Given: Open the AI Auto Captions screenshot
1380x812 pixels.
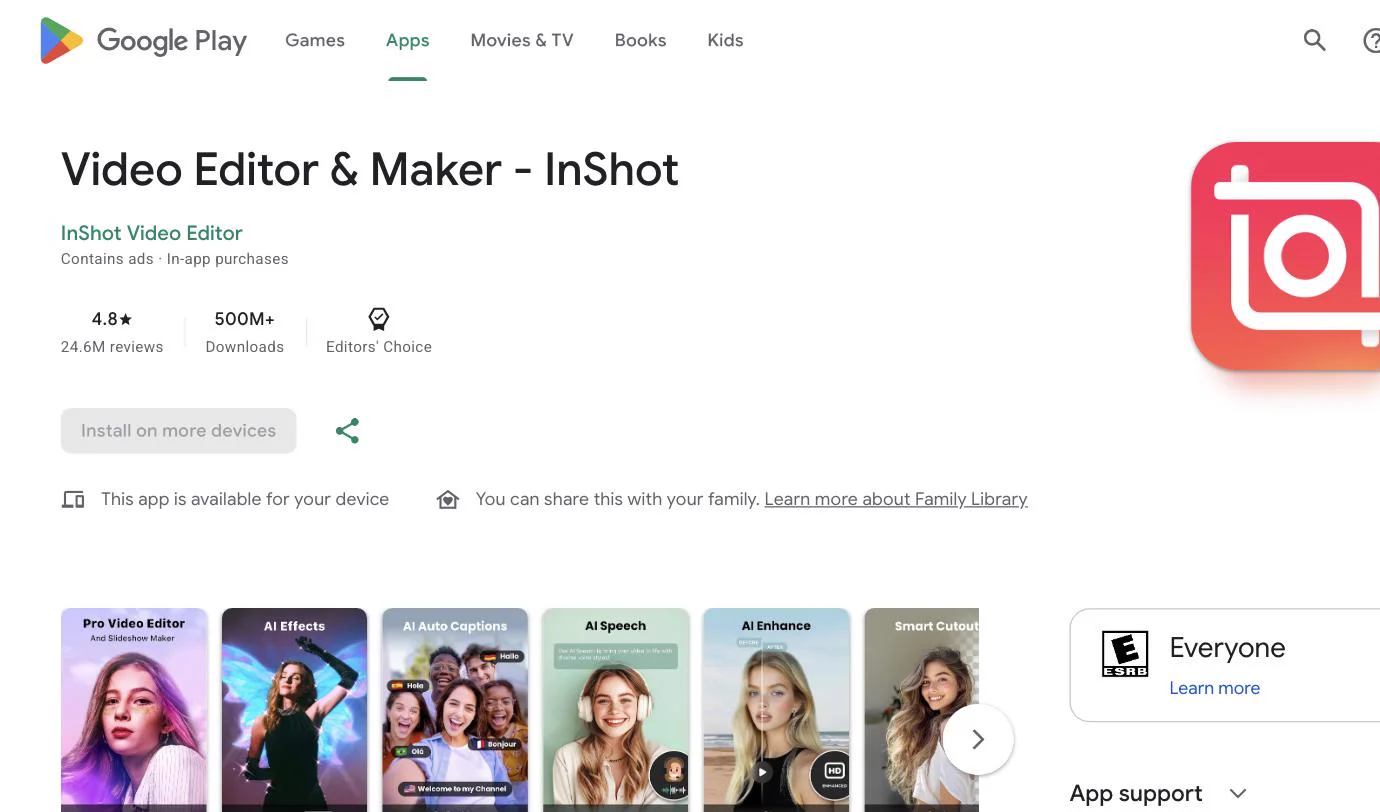Looking at the screenshot, I should pyautogui.click(x=455, y=710).
